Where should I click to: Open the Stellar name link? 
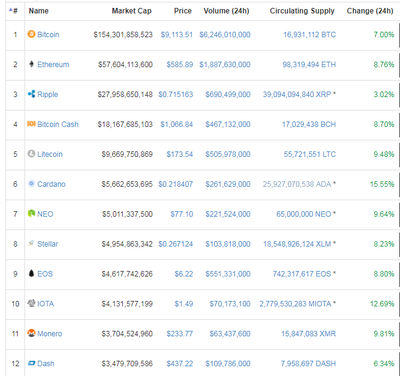click(x=48, y=244)
